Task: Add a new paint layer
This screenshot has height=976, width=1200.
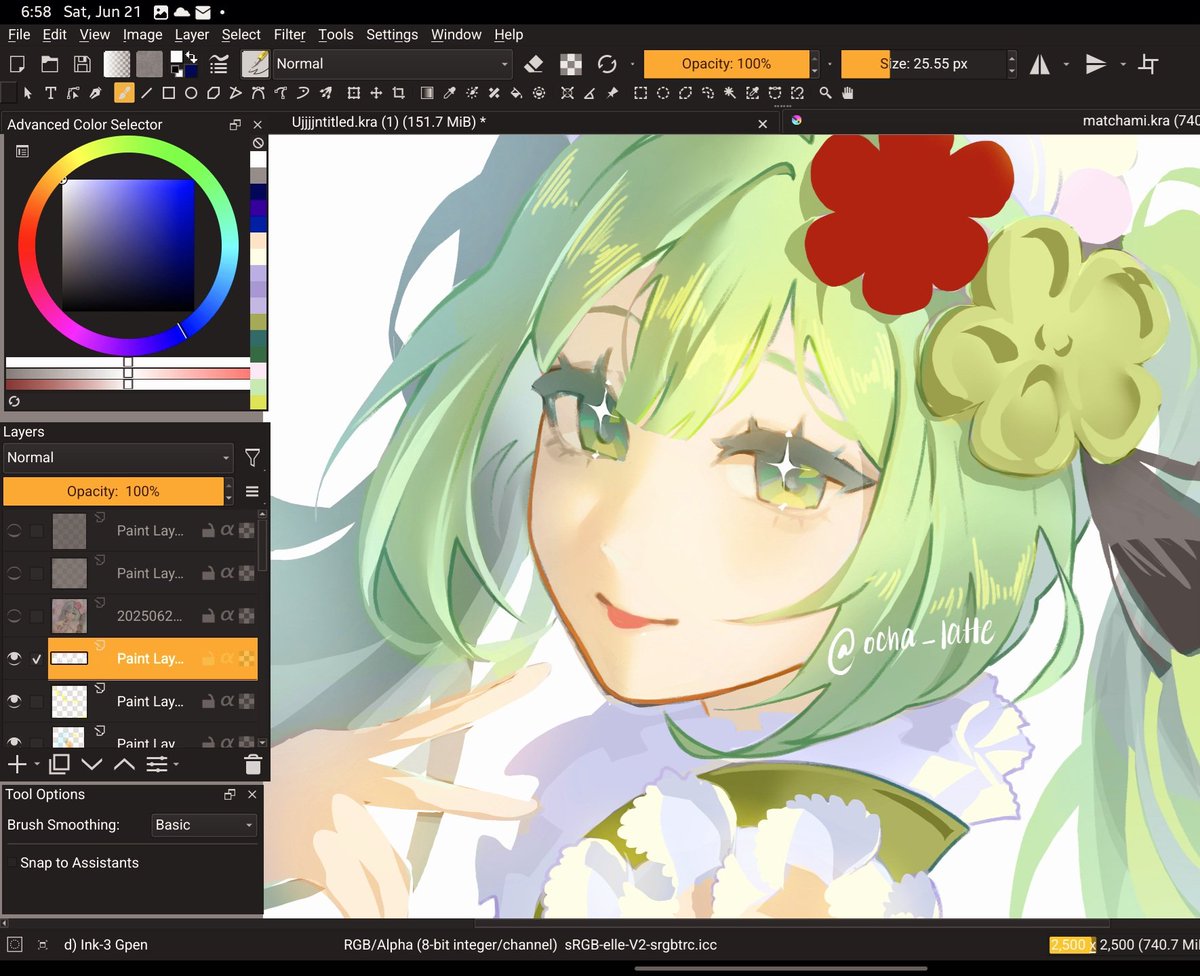Action: [x=16, y=764]
